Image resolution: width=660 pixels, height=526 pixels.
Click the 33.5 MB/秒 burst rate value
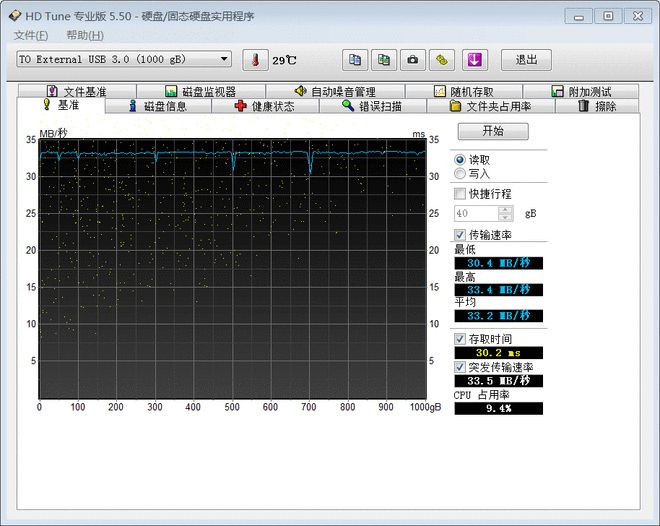(x=498, y=381)
